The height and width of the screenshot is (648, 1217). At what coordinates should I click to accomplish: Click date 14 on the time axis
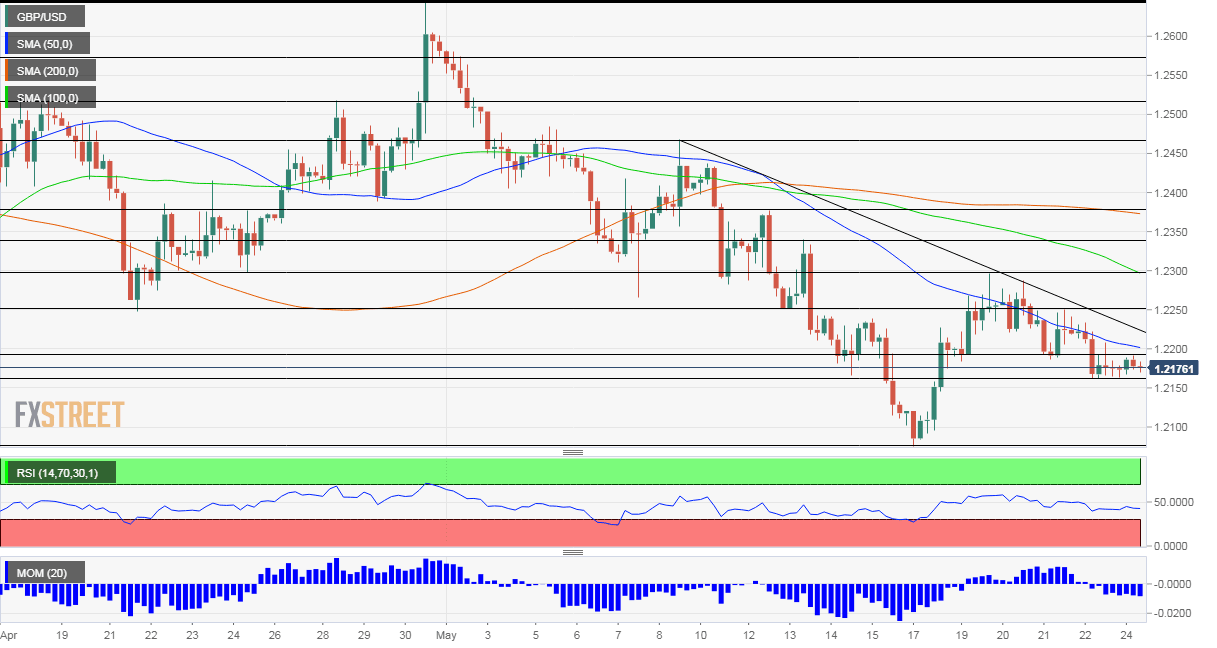pos(832,635)
